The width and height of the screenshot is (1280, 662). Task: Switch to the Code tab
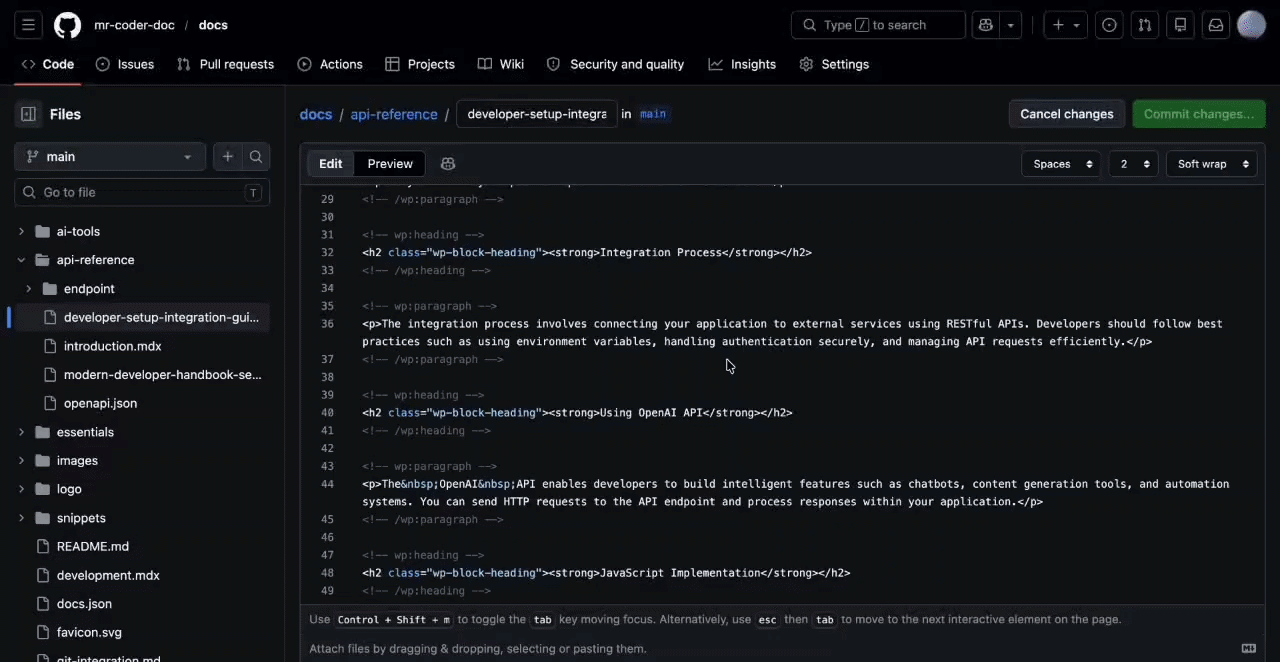point(48,64)
